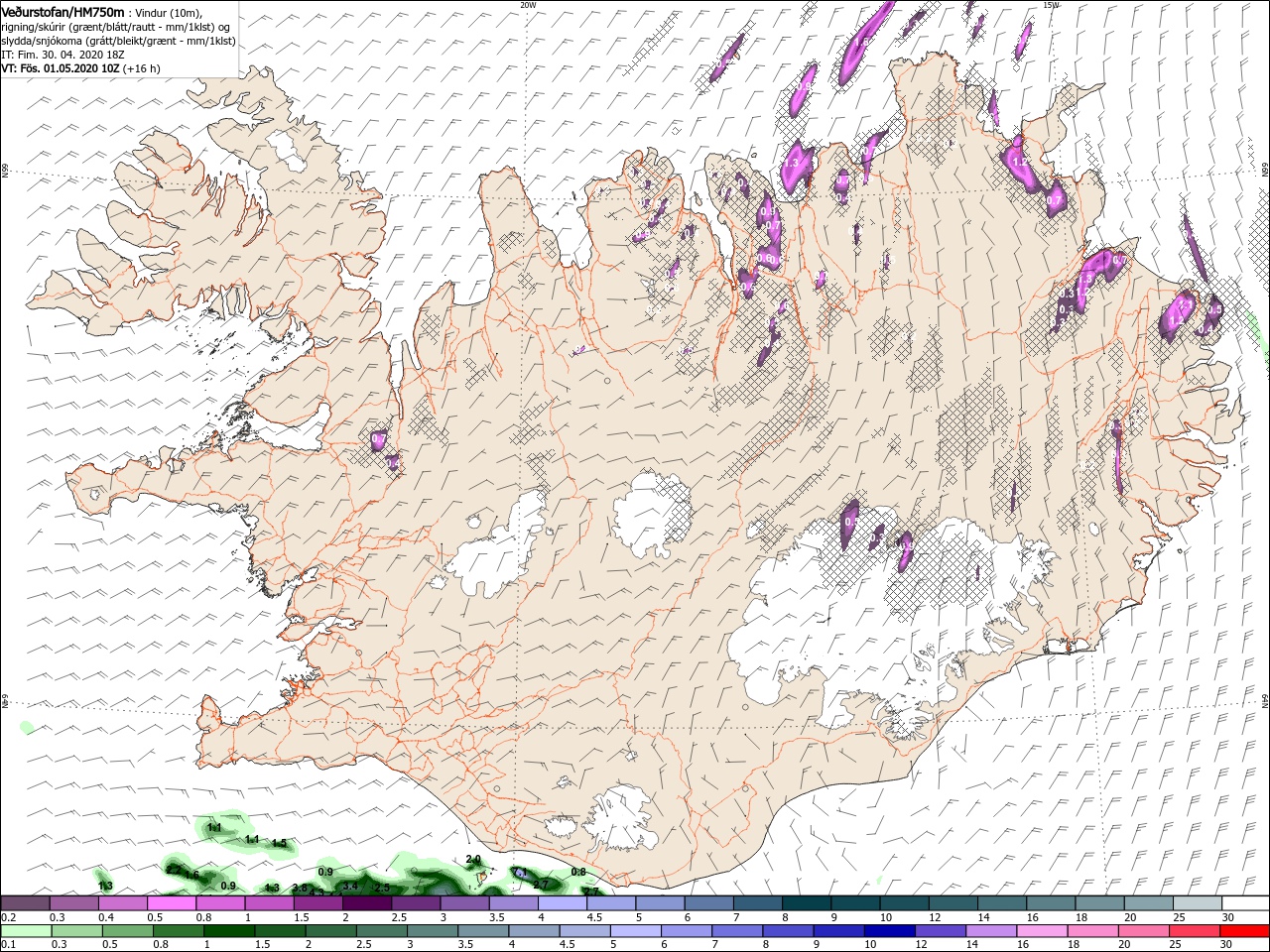Image resolution: width=1270 pixels, height=952 pixels.
Task: Click the dark teal 8–9 snow scale swatch
Action: [x=806, y=903]
